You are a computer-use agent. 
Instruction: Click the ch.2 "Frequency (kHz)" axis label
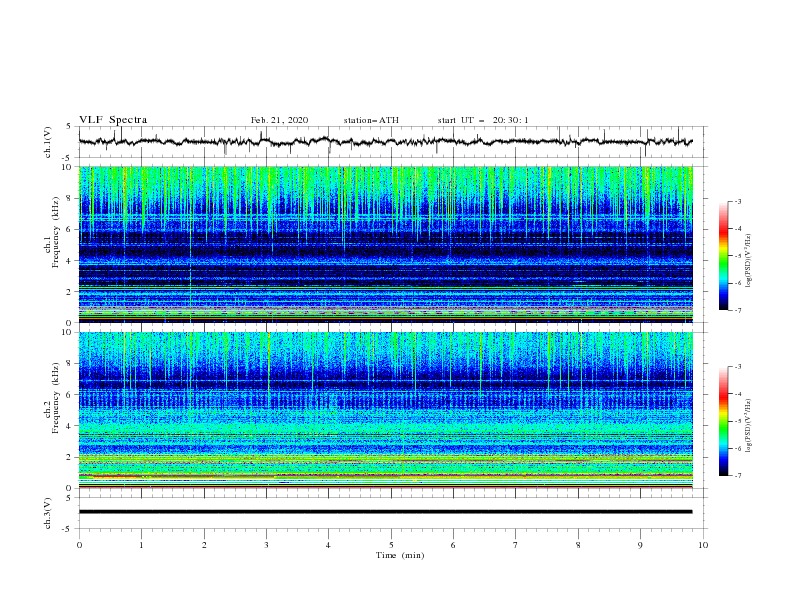(x=55, y=398)
